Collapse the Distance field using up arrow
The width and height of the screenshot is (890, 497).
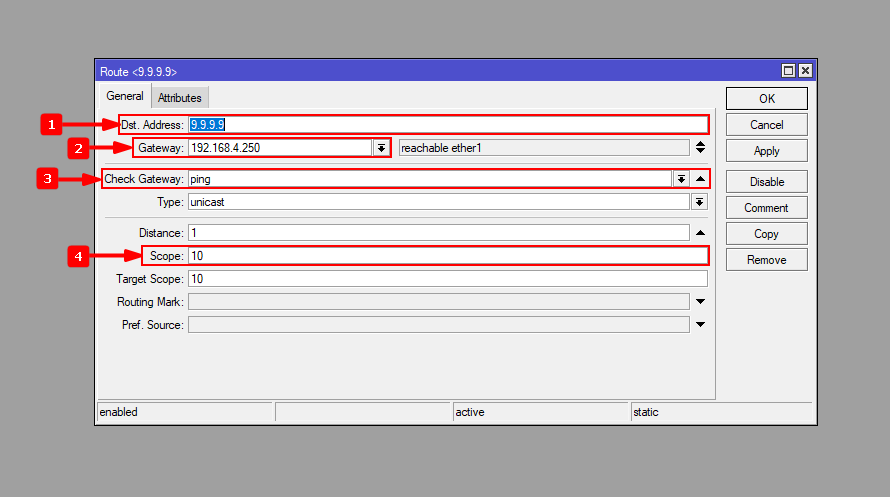[x=700, y=233]
